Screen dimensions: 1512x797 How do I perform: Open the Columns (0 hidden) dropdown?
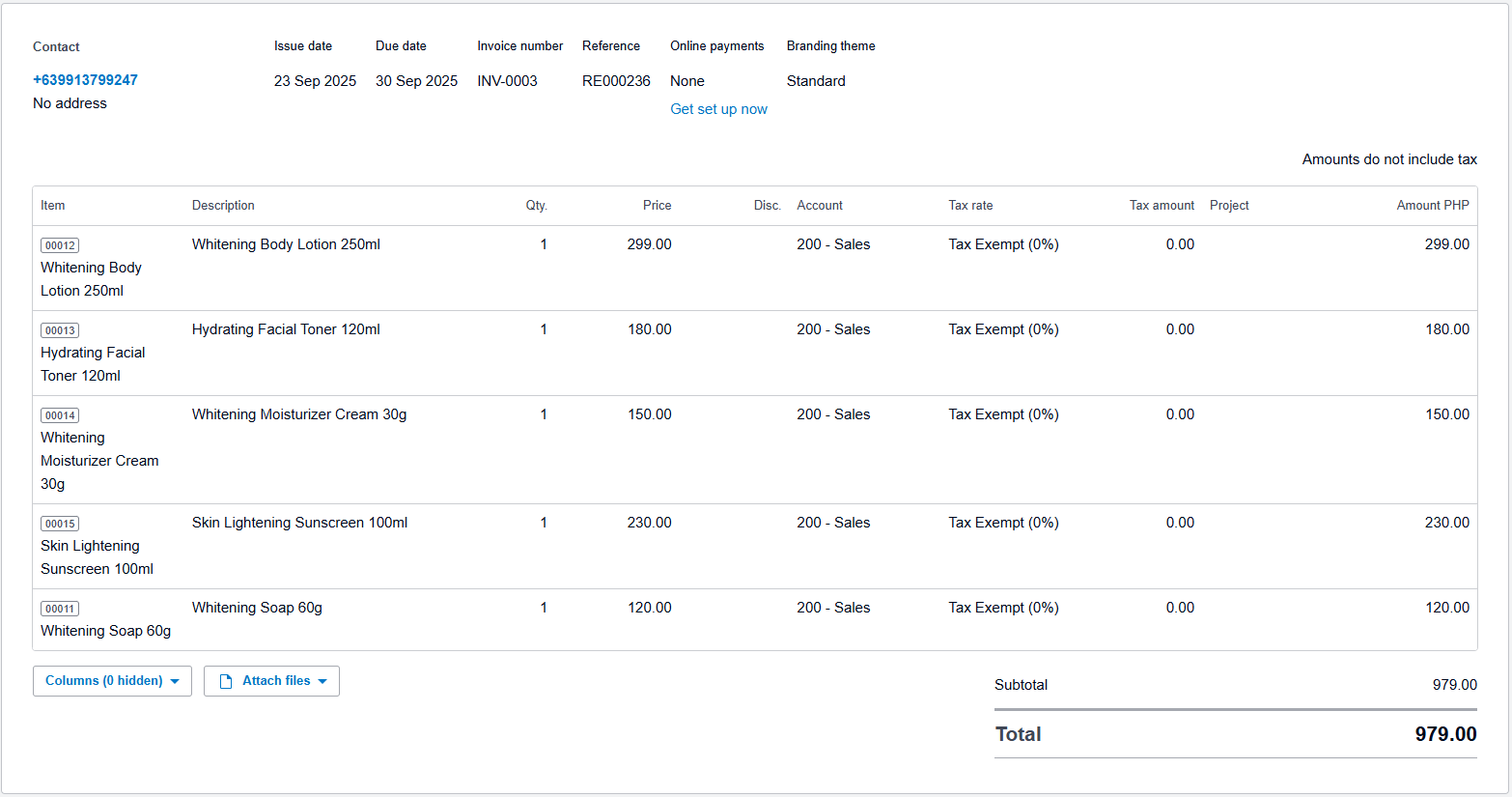click(x=112, y=681)
